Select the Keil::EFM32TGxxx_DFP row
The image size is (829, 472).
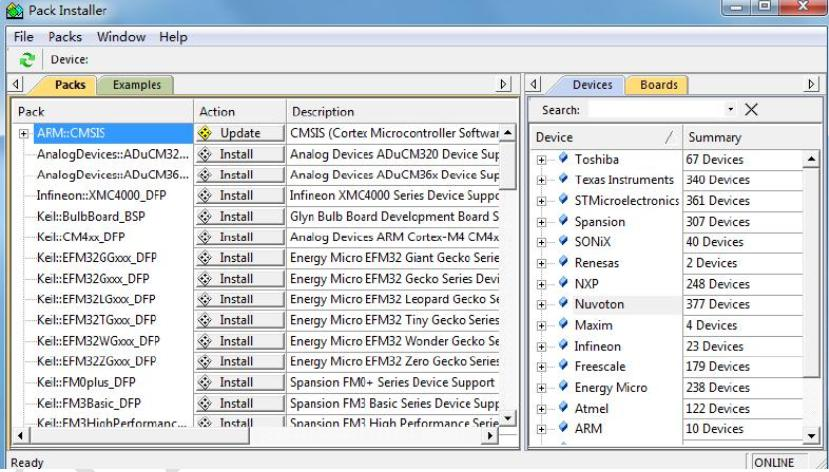click(x=97, y=320)
